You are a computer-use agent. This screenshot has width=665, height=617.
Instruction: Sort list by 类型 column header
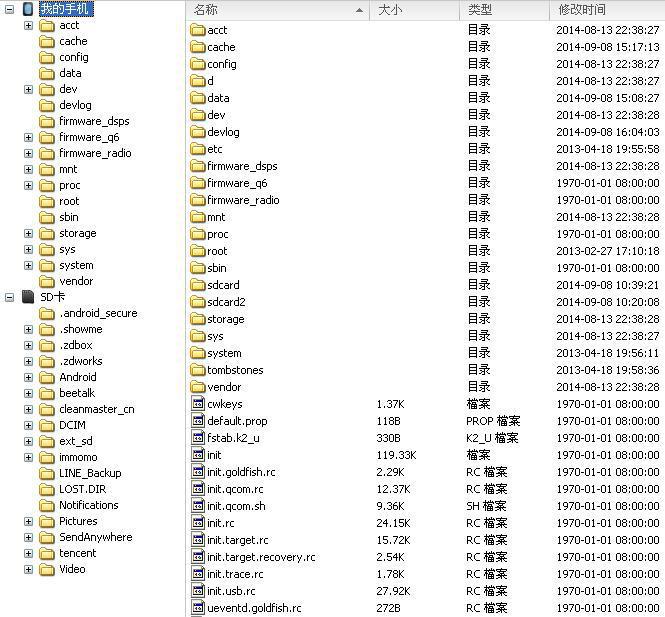tap(504, 10)
